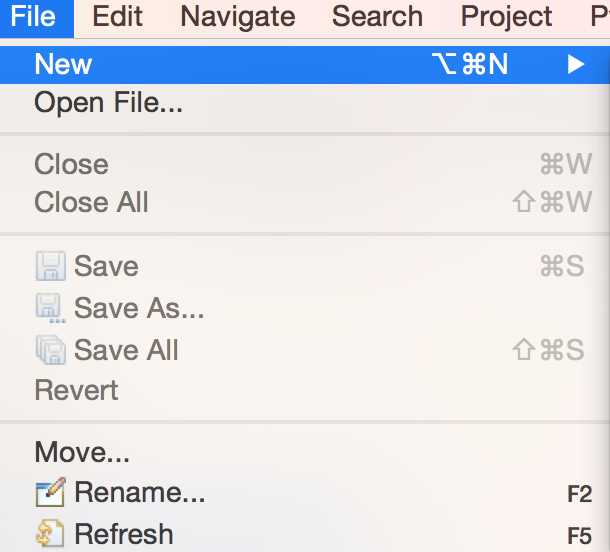Viewport: 610px width, 552px height.
Task: Choose Rename... menu entry text
Action: (x=139, y=492)
